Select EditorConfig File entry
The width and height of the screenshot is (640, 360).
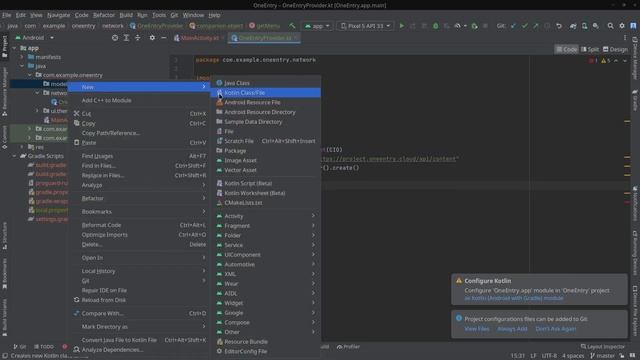(265, 351)
